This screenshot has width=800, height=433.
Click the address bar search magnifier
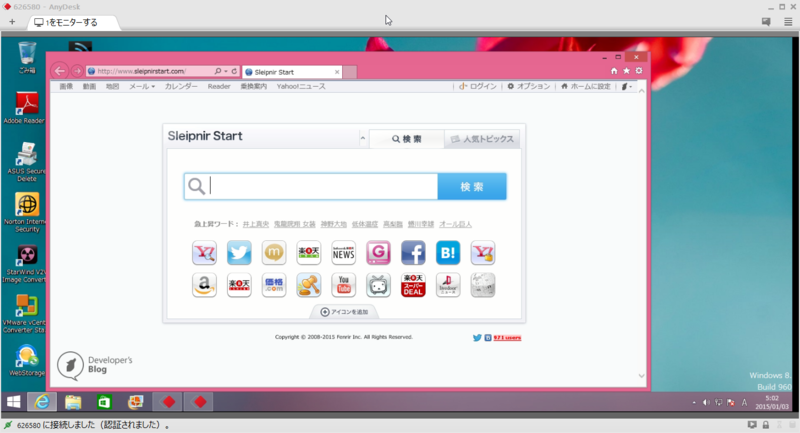218,71
